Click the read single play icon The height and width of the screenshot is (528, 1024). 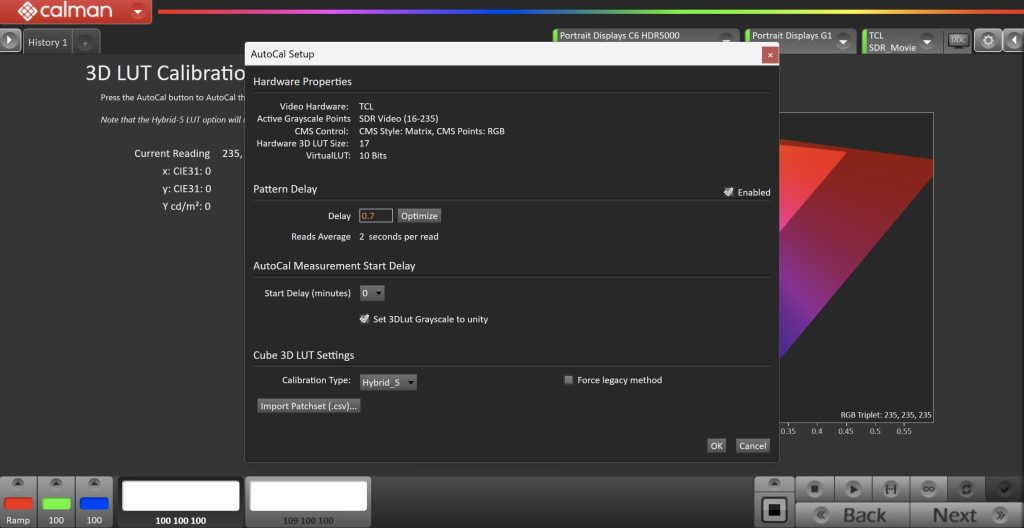pyautogui.click(x=852, y=489)
